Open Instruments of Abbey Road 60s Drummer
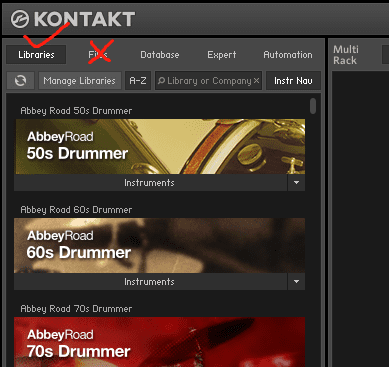 point(150,282)
